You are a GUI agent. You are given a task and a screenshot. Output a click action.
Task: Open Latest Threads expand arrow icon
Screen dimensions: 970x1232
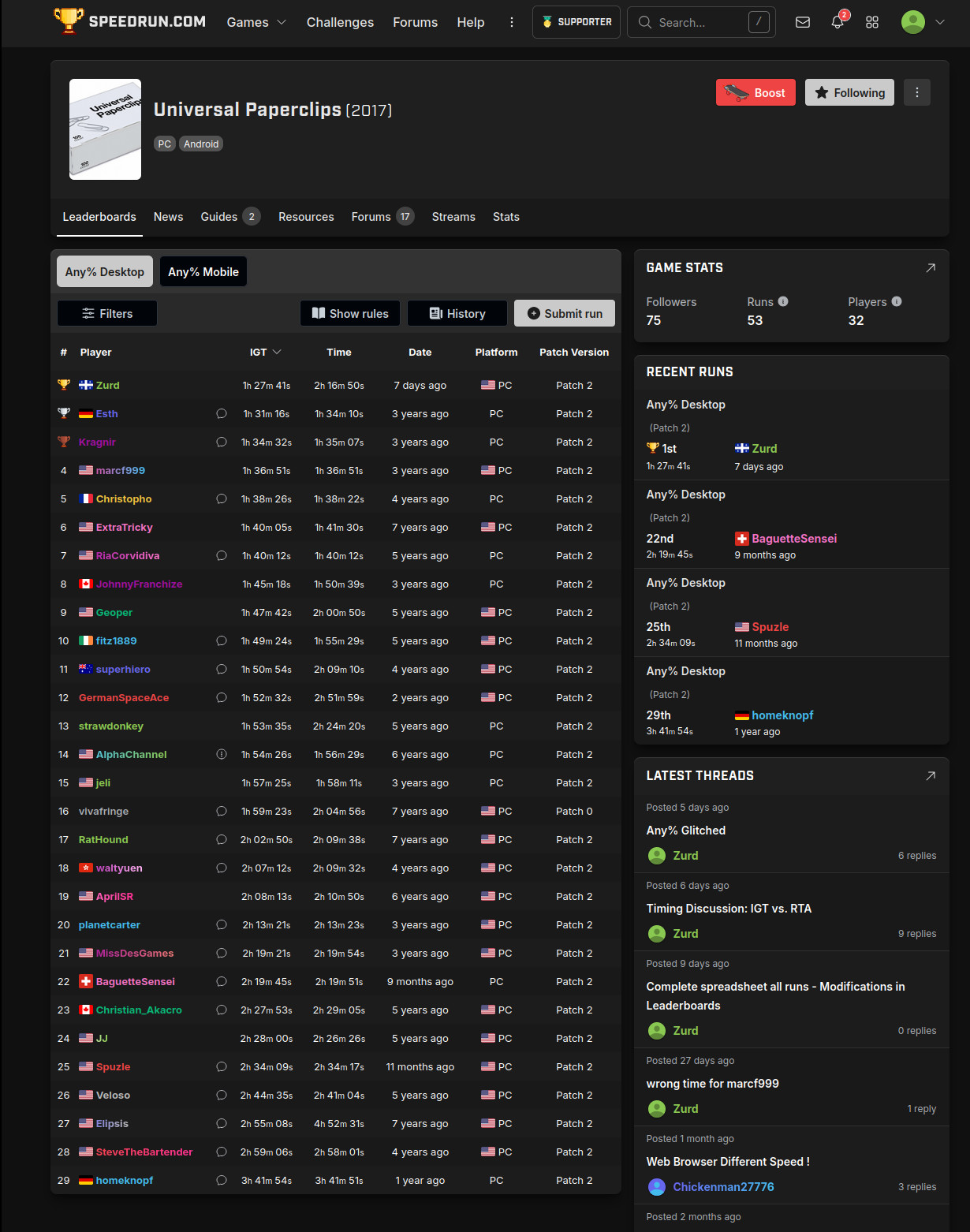point(931,776)
